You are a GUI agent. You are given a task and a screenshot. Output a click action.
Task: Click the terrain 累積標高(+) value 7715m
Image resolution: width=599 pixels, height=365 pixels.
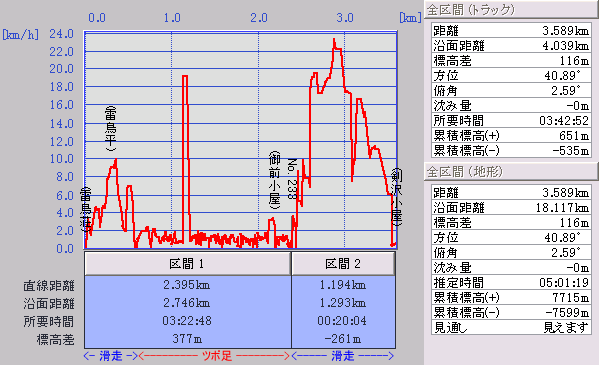pyautogui.click(x=571, y=298)
